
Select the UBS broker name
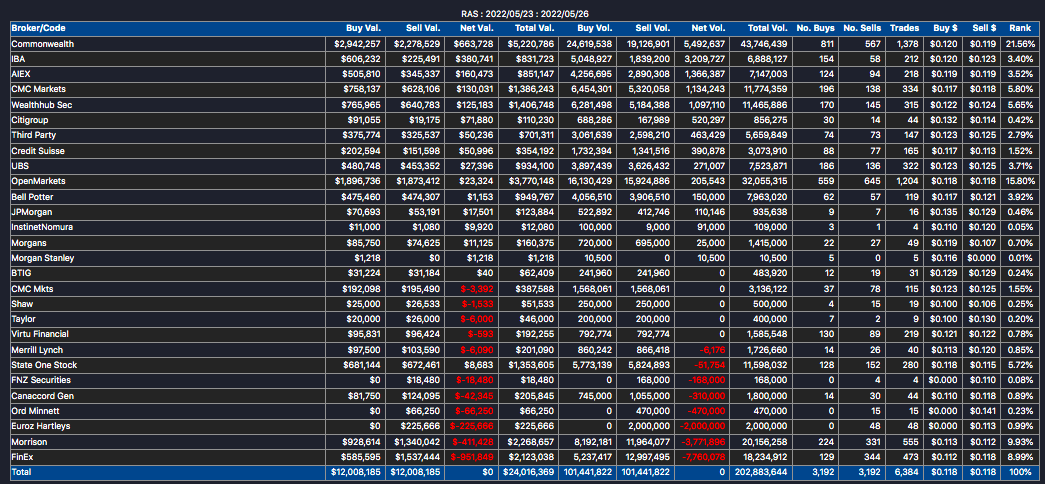point(19,166)
